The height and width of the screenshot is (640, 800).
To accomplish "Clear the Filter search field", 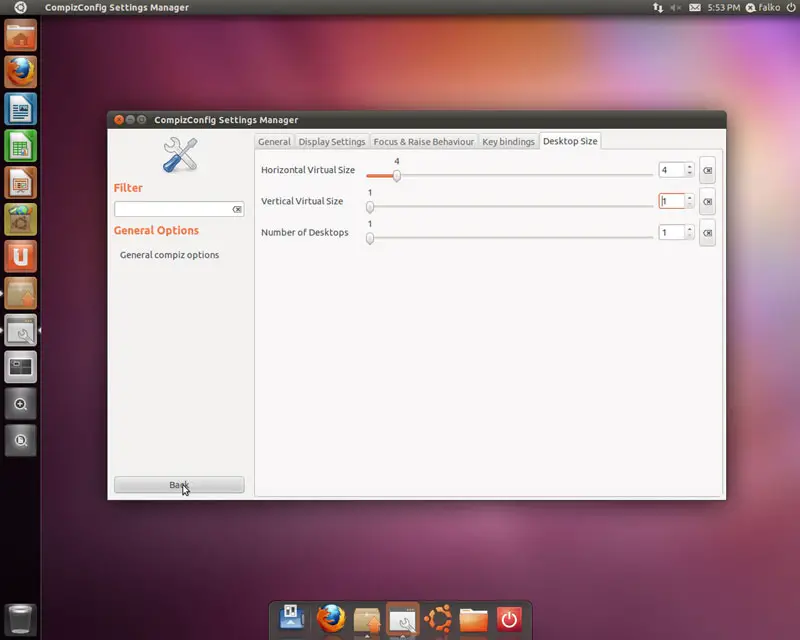I will tap(237, 209).
